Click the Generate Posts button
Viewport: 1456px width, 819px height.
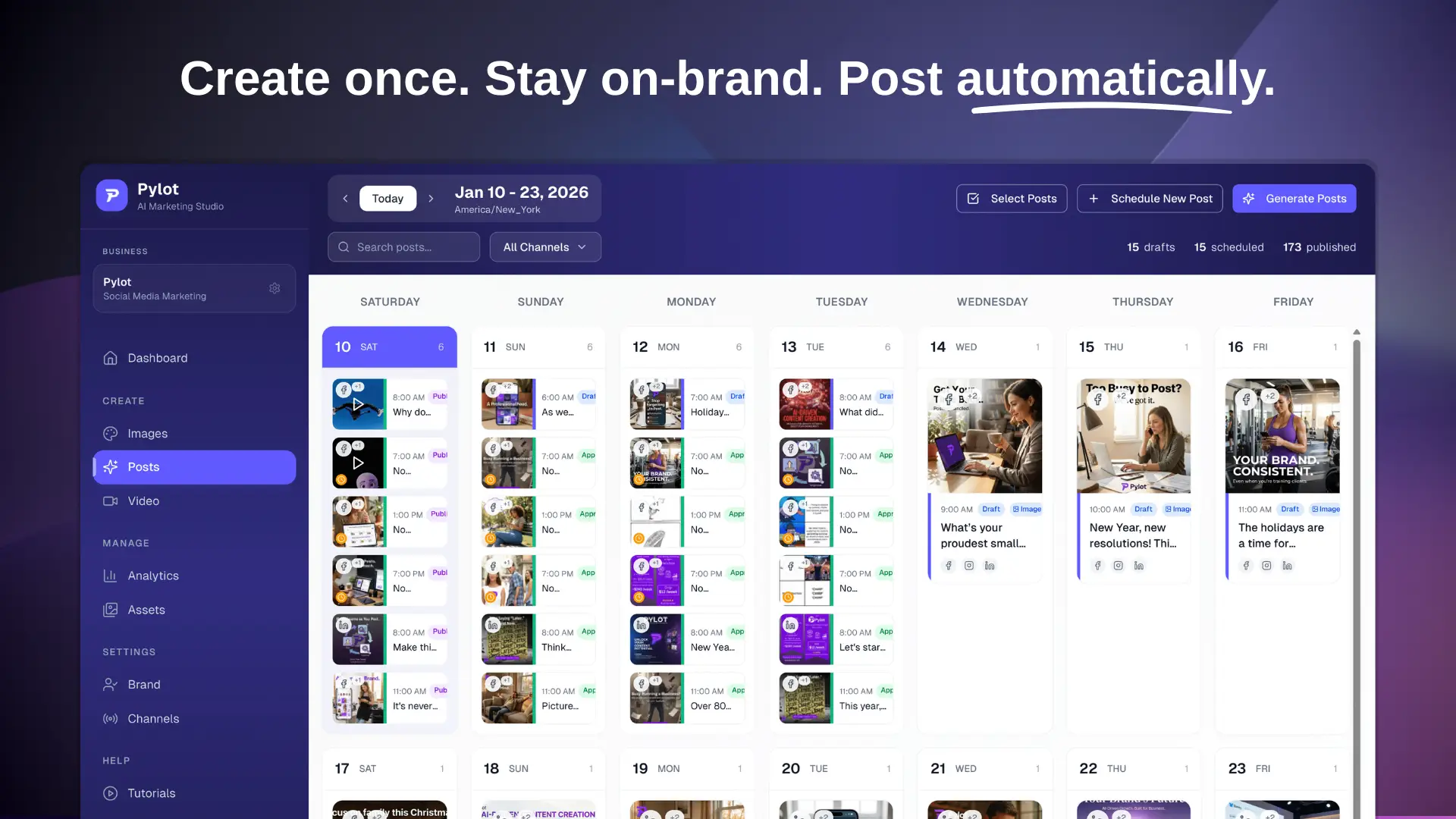(1294, 198)
